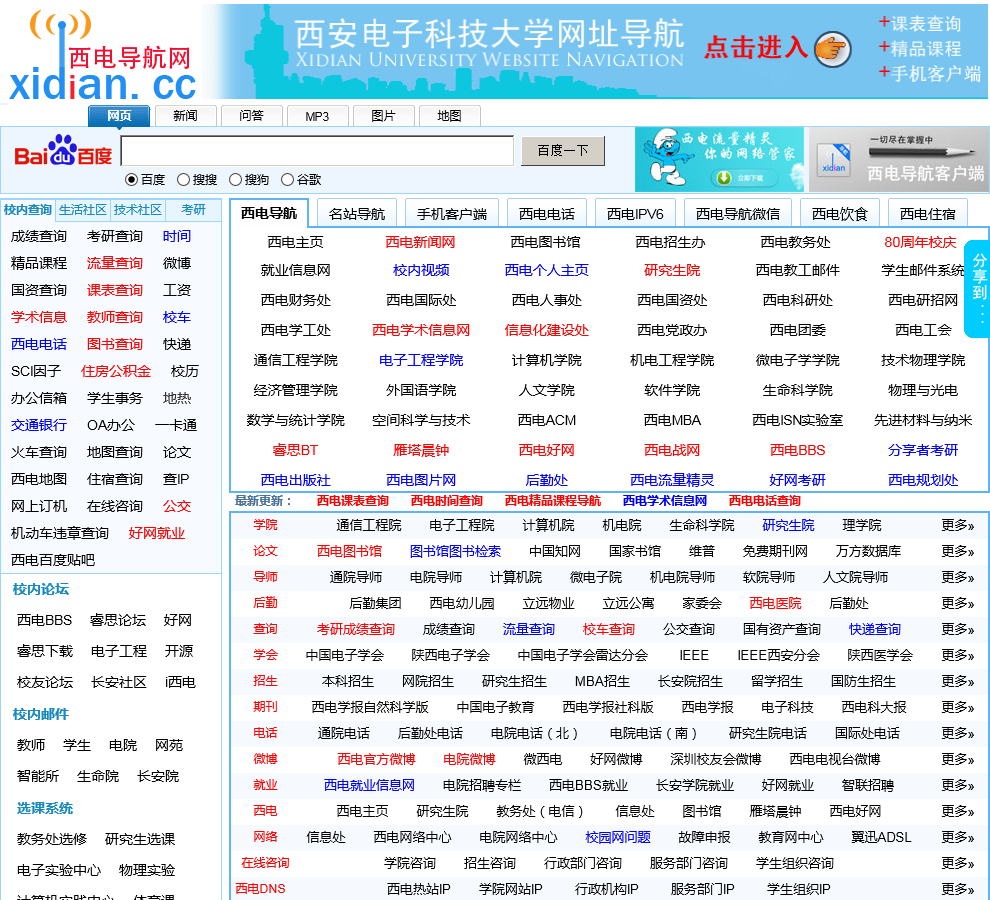Switch to the 新闻 search tab
990x900 pixels.
pyautogui.click(x=186, y=116)
